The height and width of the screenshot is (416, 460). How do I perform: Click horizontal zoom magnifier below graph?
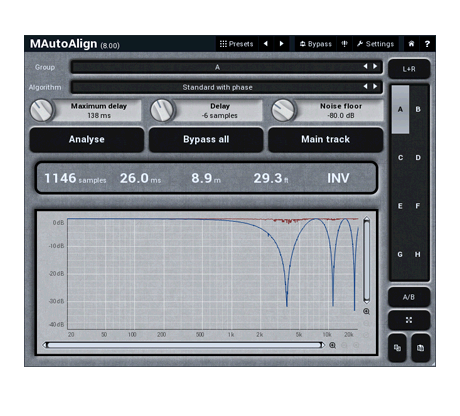(x=332, y=345)
